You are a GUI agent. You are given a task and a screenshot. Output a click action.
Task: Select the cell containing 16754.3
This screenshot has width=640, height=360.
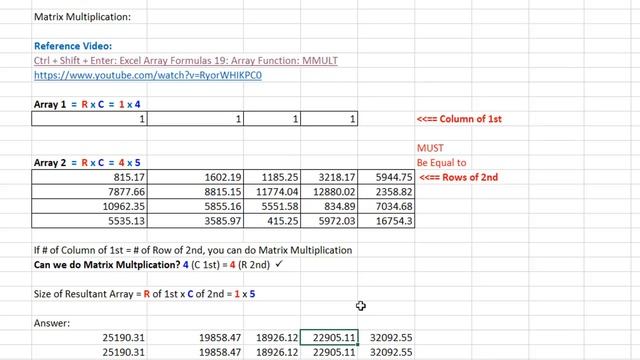tap(386, 221)
